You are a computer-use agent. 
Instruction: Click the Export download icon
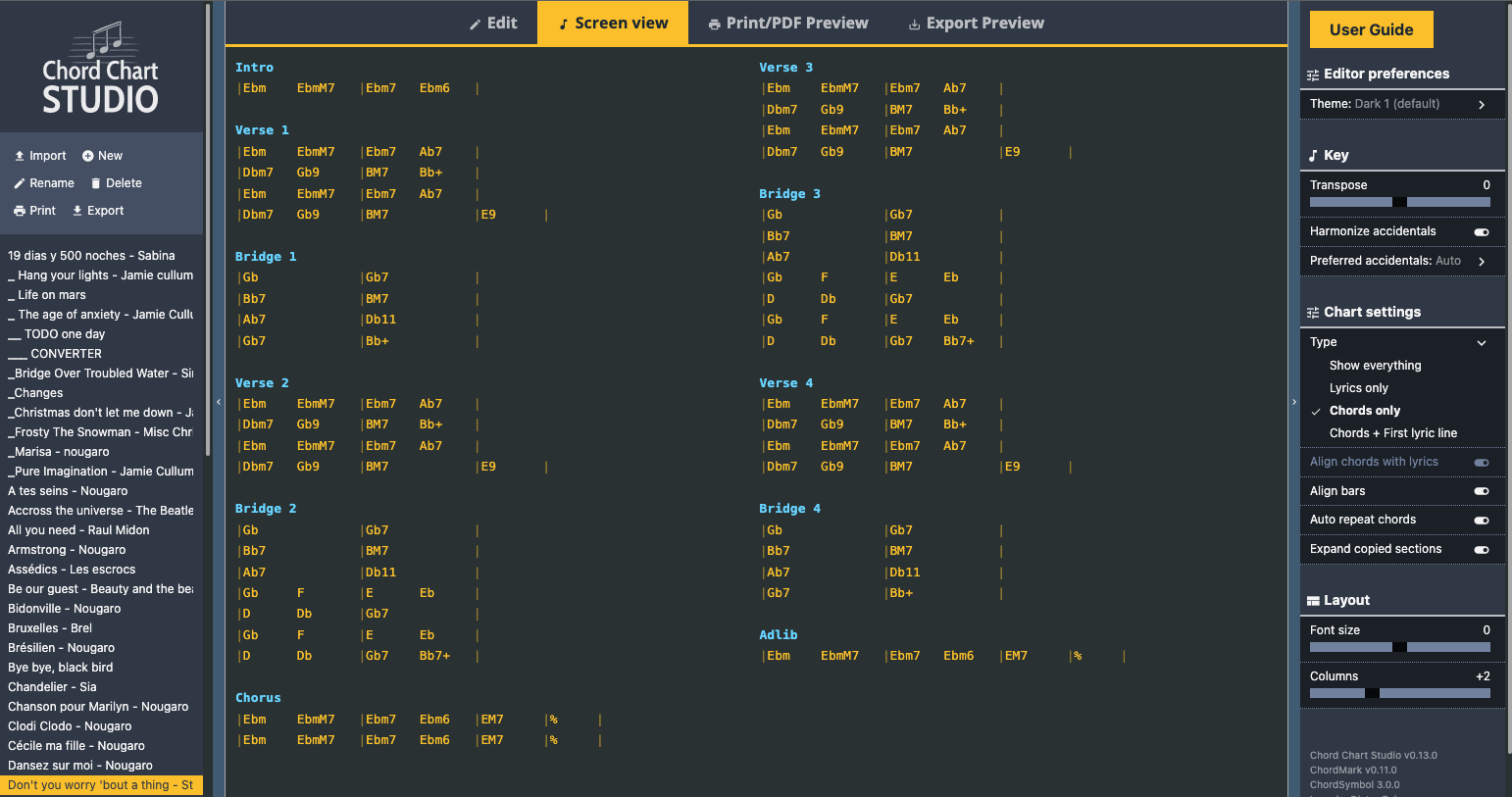tap(77, 211)
